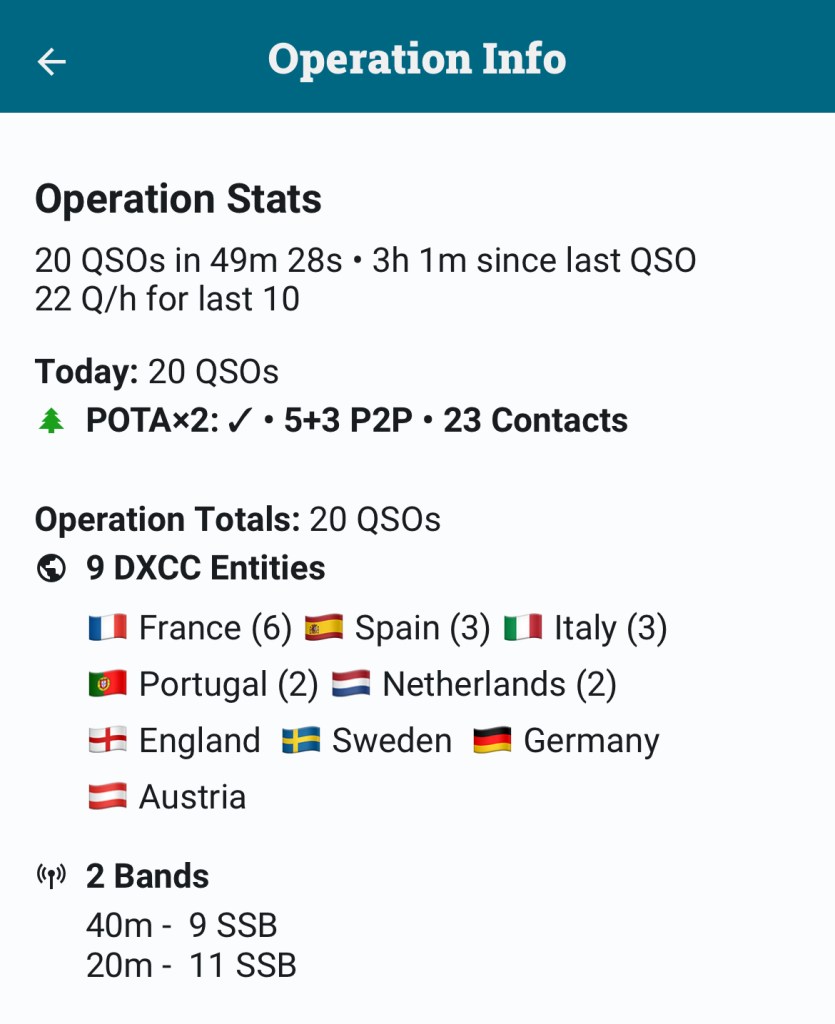
Task: Tap the France flag icon
Action: tap(107, 628)
